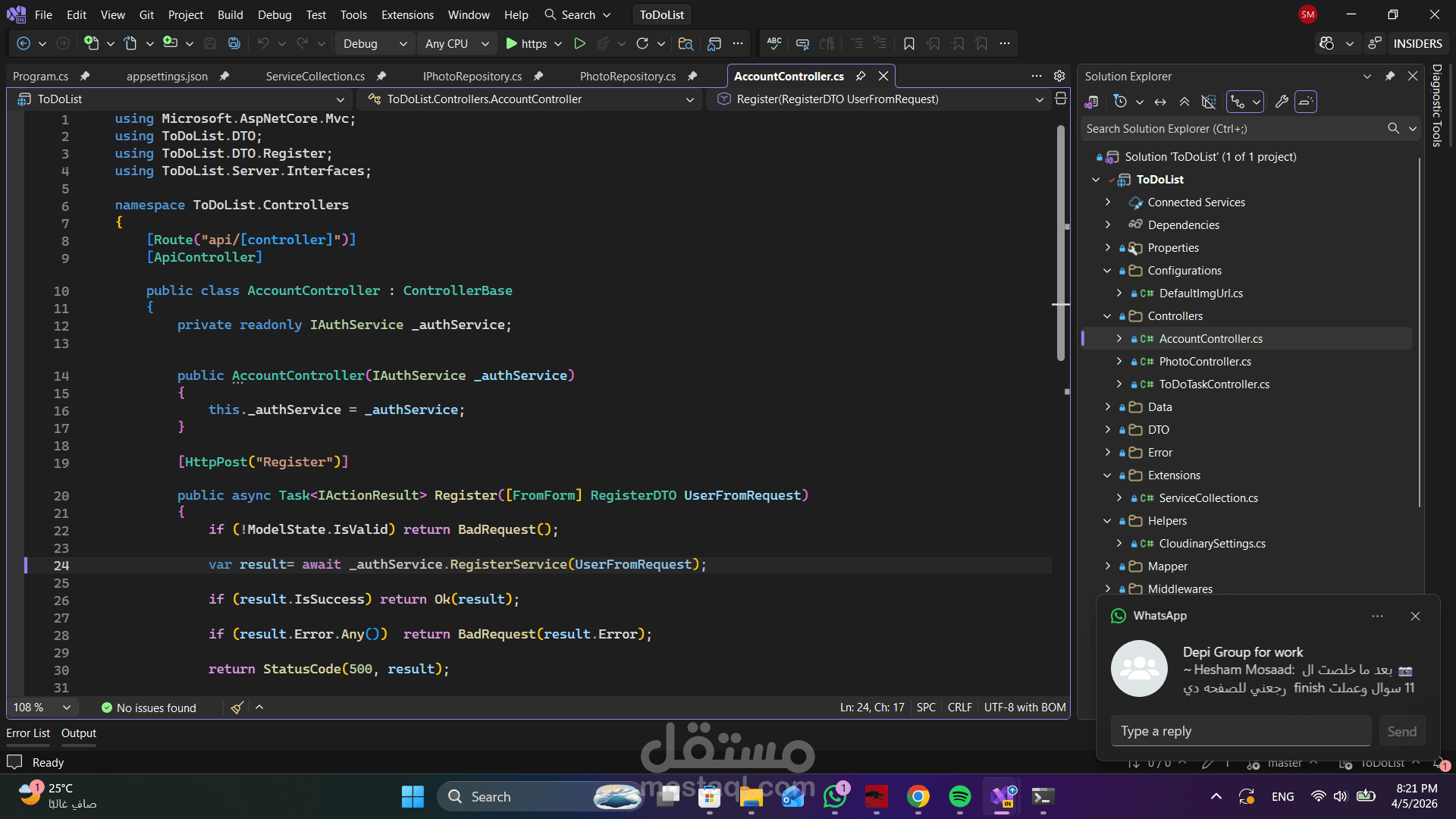Run the project with the https button
This screenshot has width=1456, height=819.
(526, 44)
